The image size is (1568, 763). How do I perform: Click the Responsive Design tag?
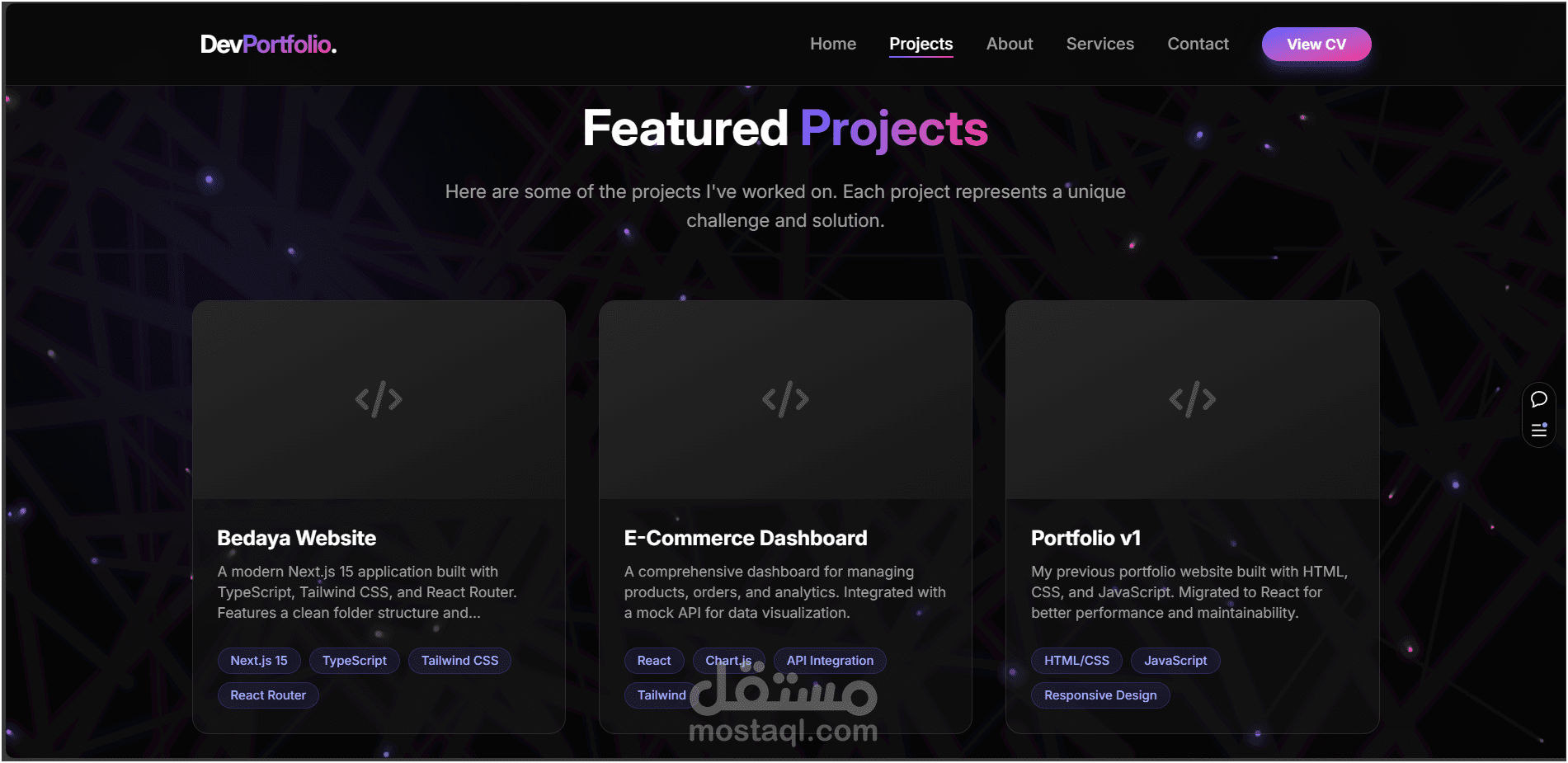coord(1100,695)
